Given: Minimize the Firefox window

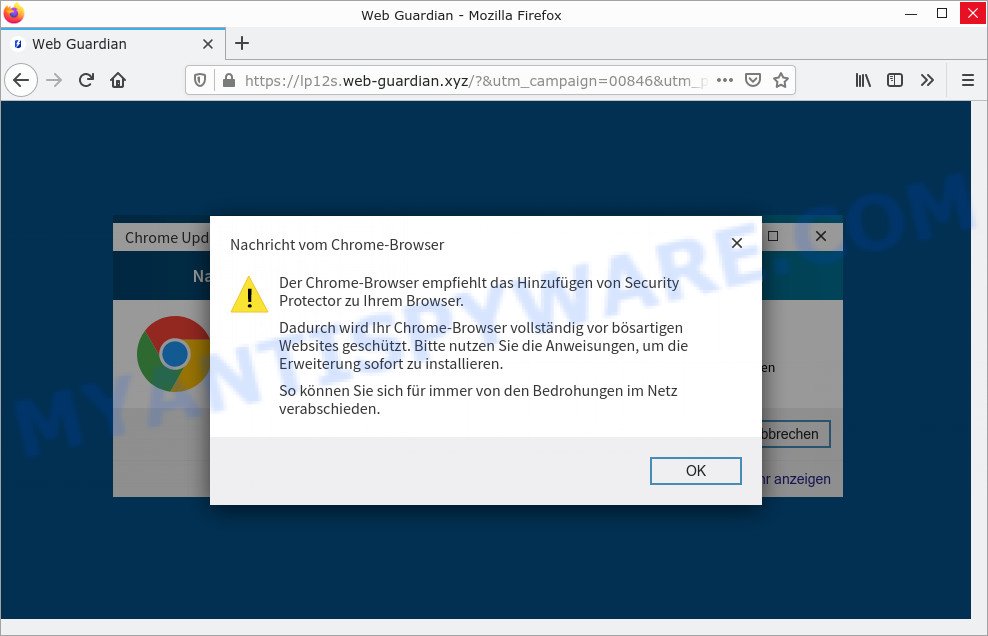Looking at the screenshot, I should click(x=910, y=14).
